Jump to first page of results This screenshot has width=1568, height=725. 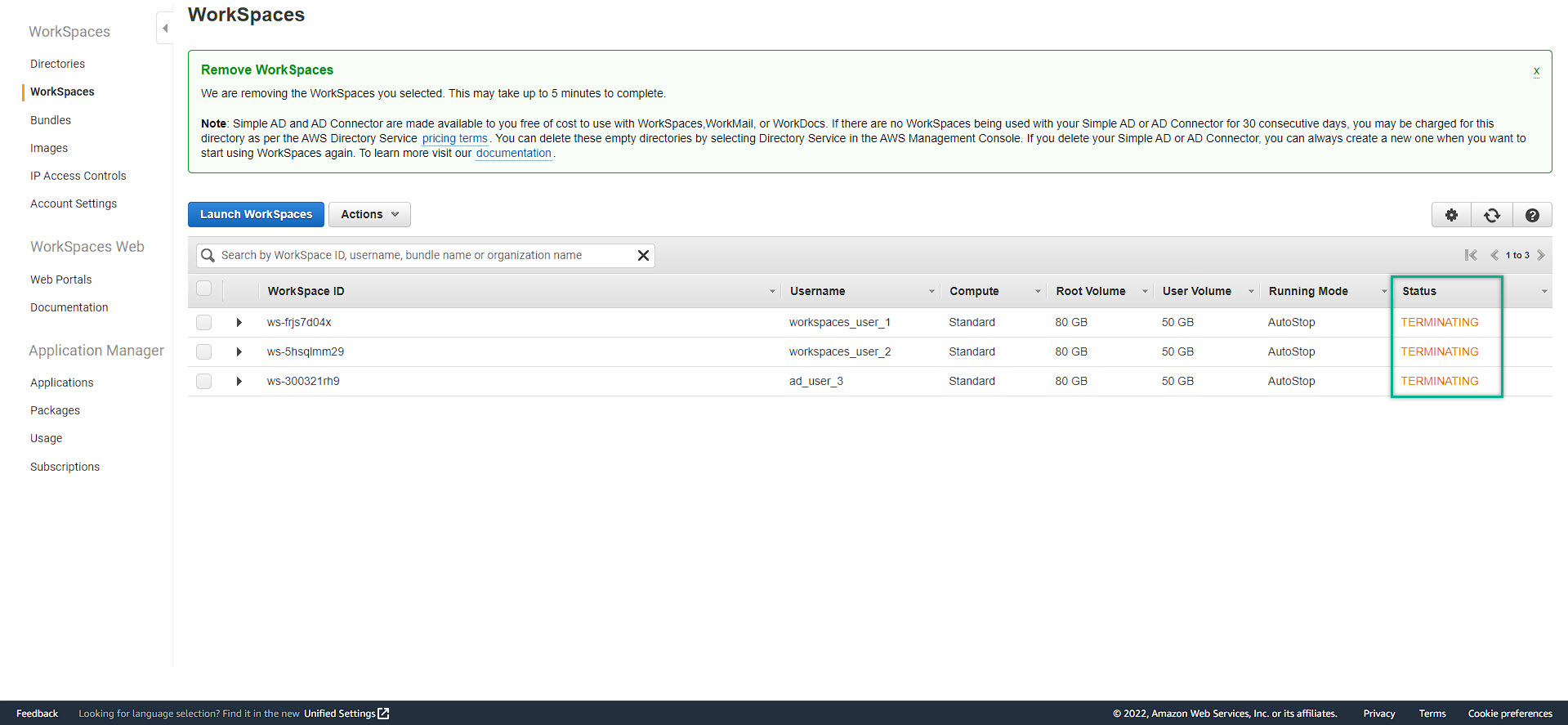[1471, 255]
